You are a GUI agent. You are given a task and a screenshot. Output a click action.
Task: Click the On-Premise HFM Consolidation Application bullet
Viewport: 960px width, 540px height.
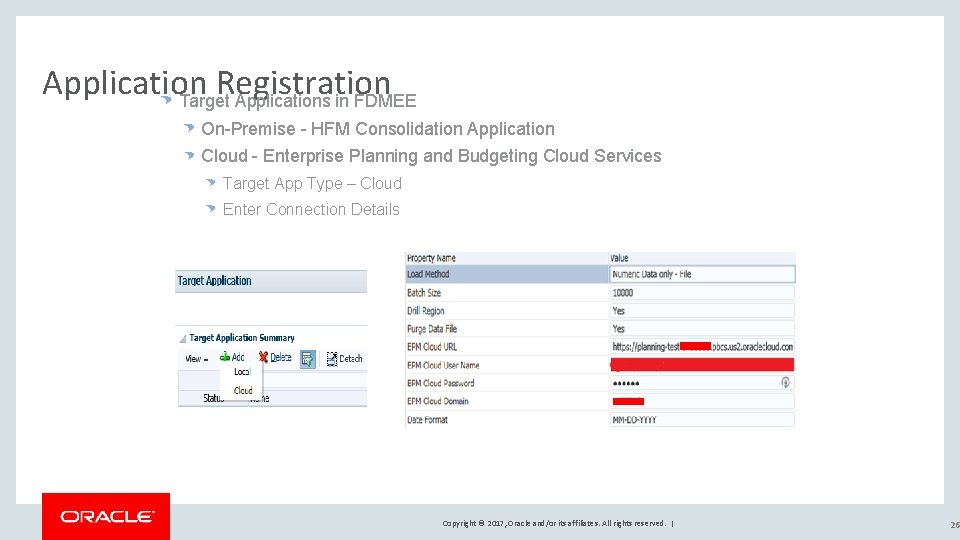tap(378, 129)
